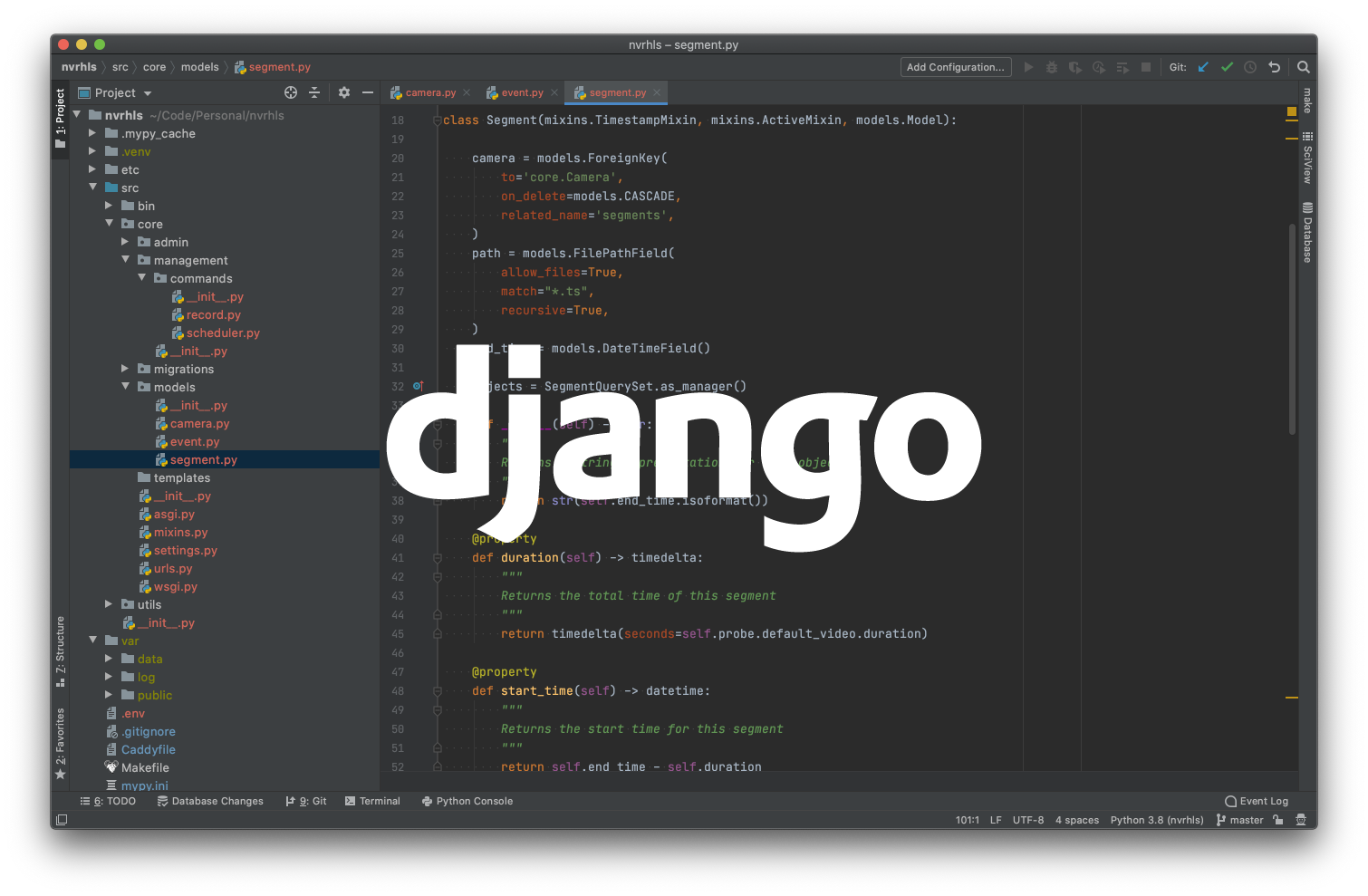Click the Add Configuration... button
Screen dimensions: 1368x896
[956, 67]
